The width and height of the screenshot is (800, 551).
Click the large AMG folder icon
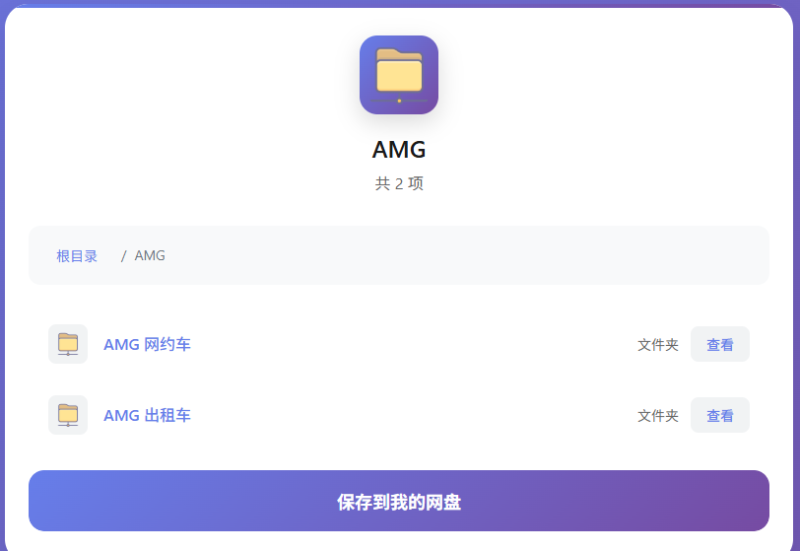click(x=399, y=75)
